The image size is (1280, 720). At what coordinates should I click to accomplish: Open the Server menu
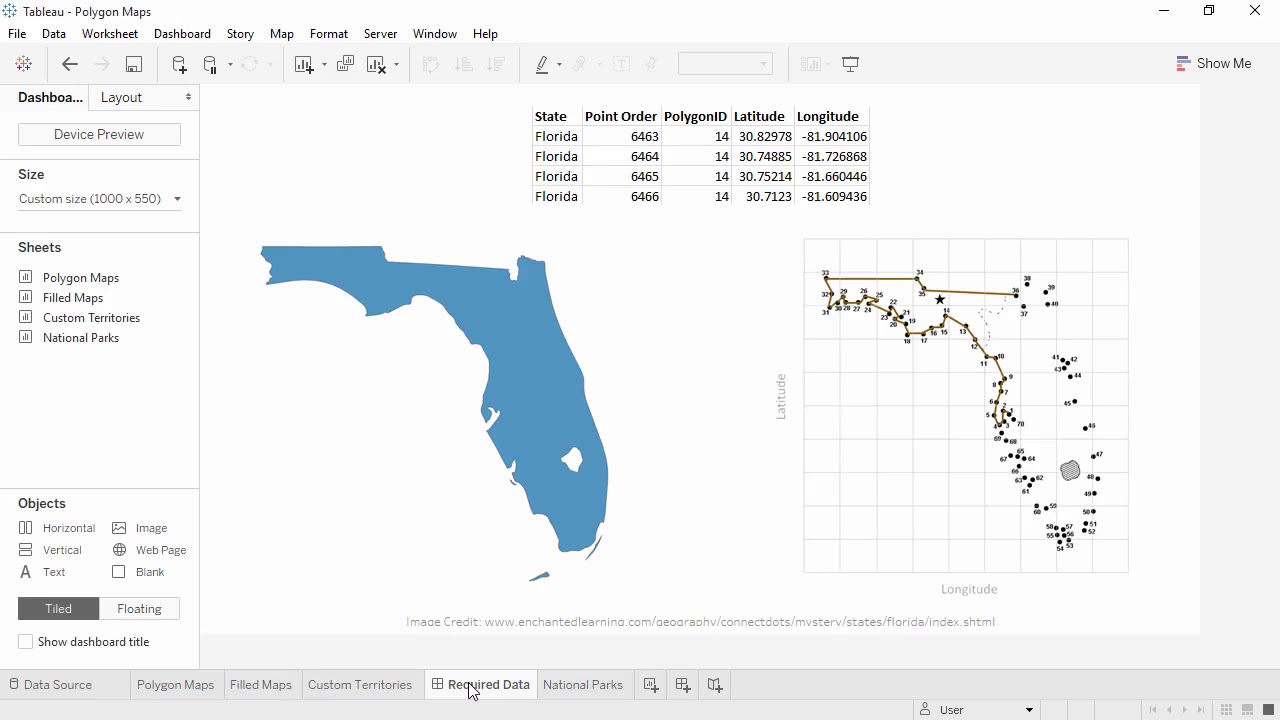pos(380,34)
